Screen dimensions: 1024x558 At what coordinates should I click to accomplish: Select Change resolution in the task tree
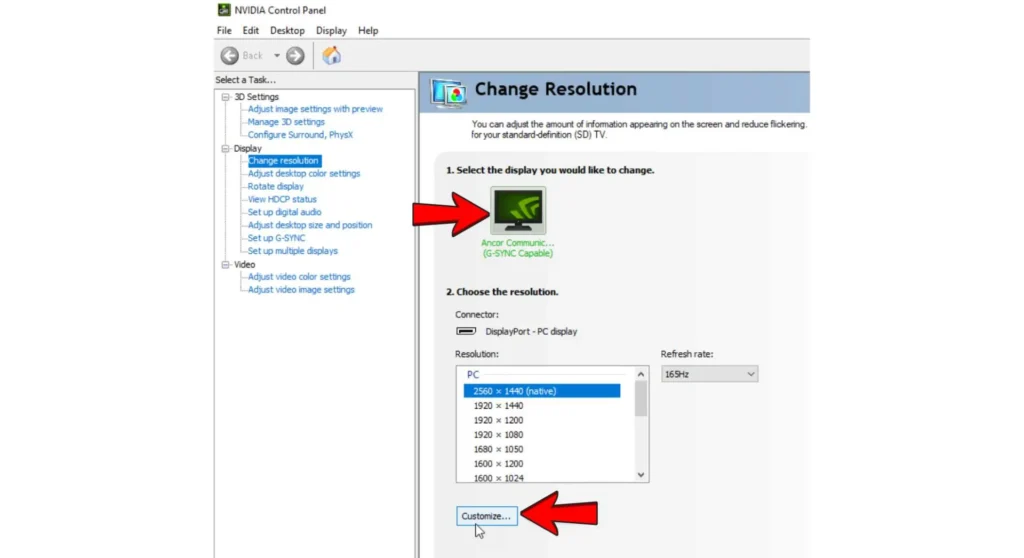[x=283, y=161]
